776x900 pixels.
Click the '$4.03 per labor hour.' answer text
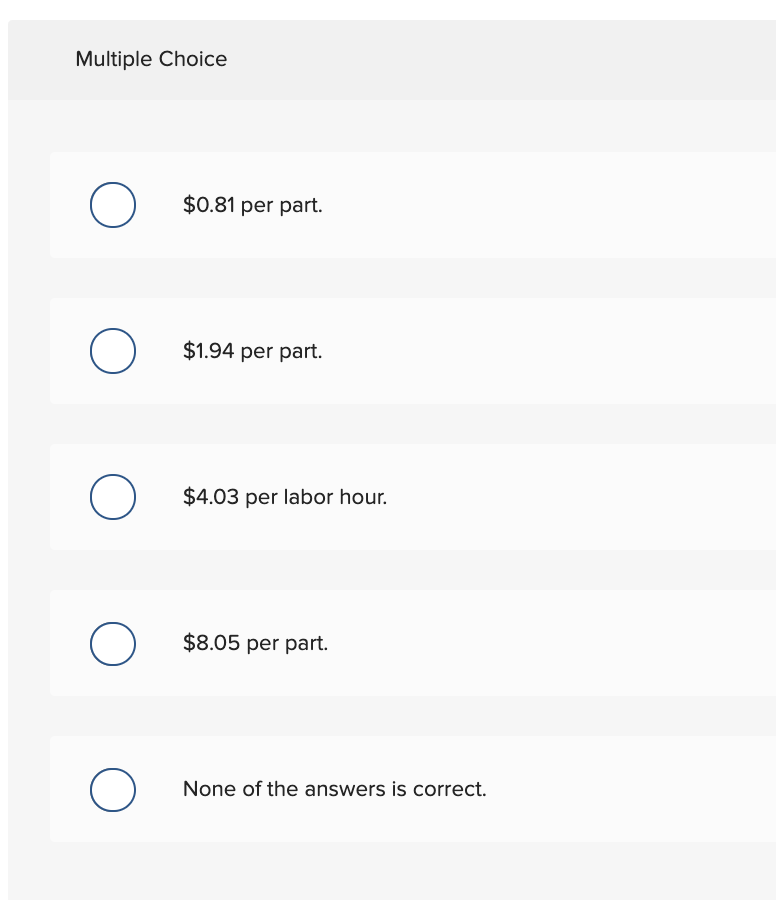pos(284,497)
